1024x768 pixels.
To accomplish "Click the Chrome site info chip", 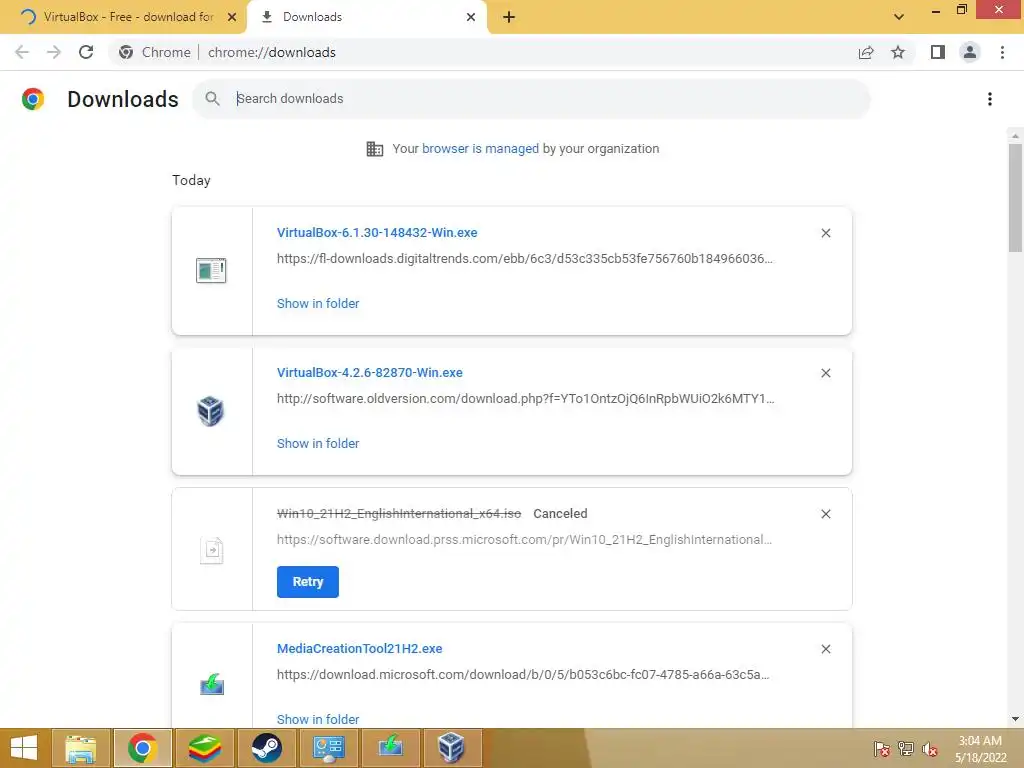I will pos(155,52).
